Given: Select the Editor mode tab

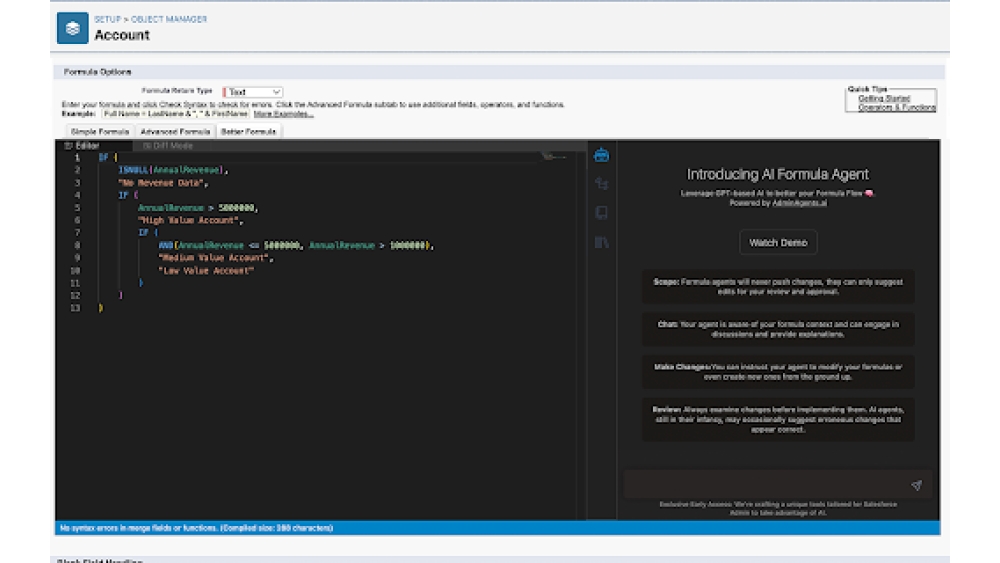Looking at the screenshot, I should pos(82,146).
